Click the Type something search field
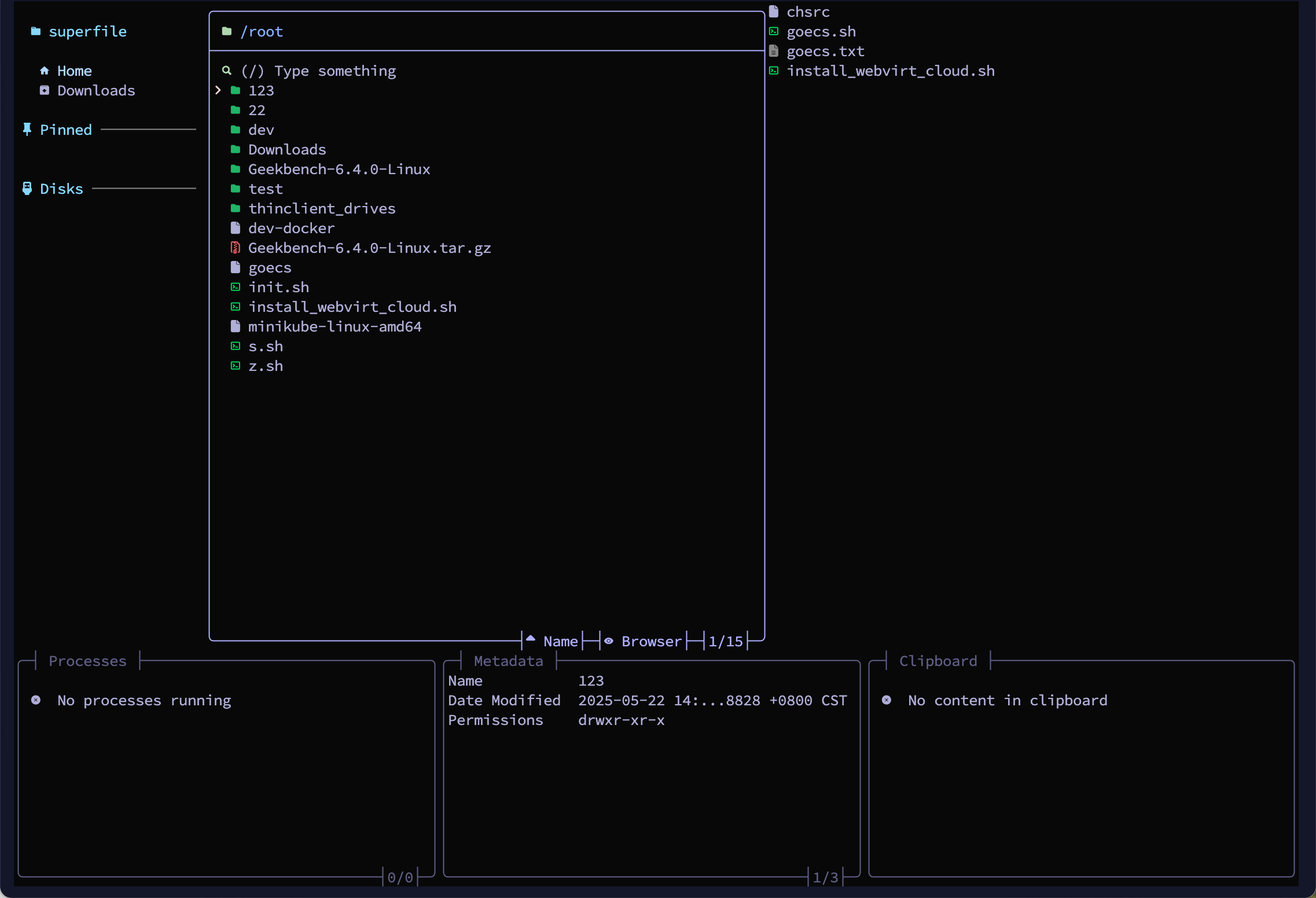Screen dimensions: 1316x898 click(335, 71)
